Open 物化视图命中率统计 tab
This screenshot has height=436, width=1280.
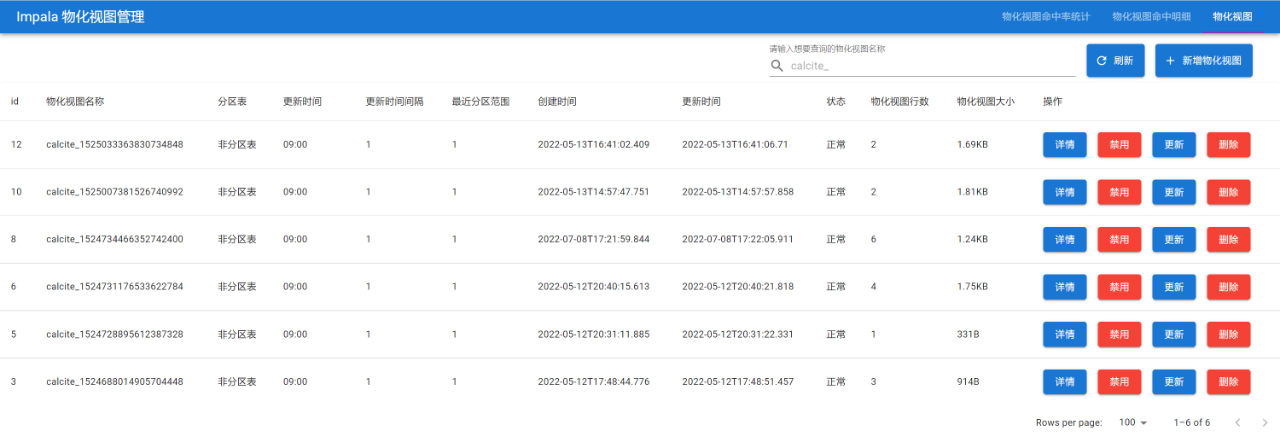click(1046, 17)
